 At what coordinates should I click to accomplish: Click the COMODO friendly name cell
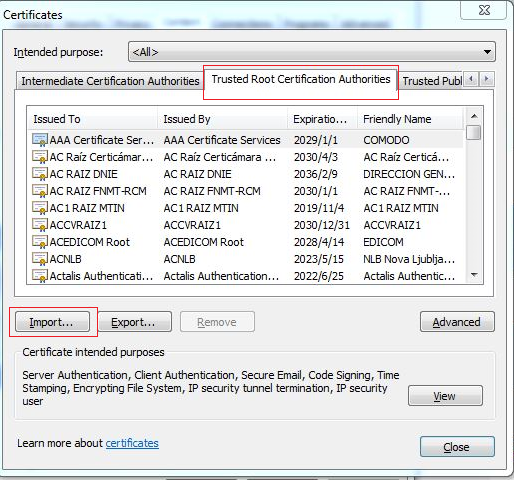(386, 140)
